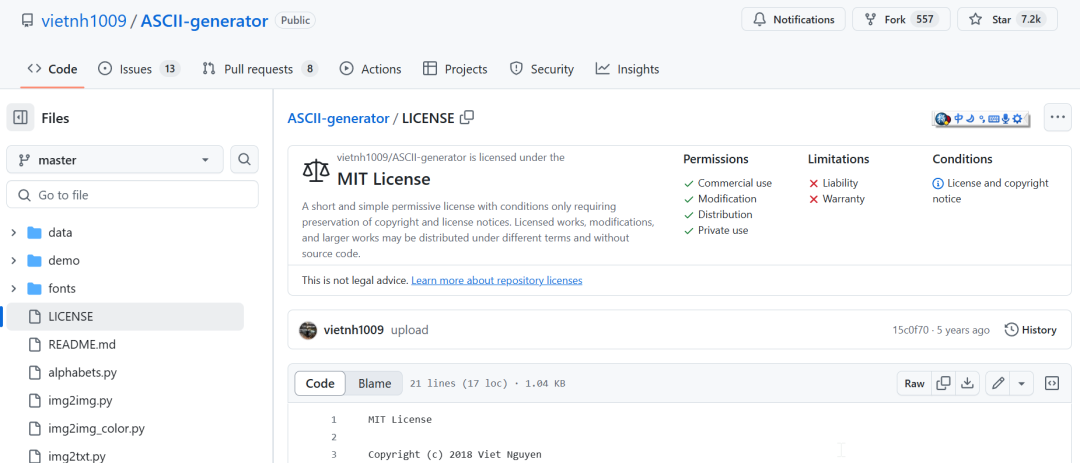Open alphabets.py in the file tree
This screenshot has height=463, width=1080.
coord(83,373)
